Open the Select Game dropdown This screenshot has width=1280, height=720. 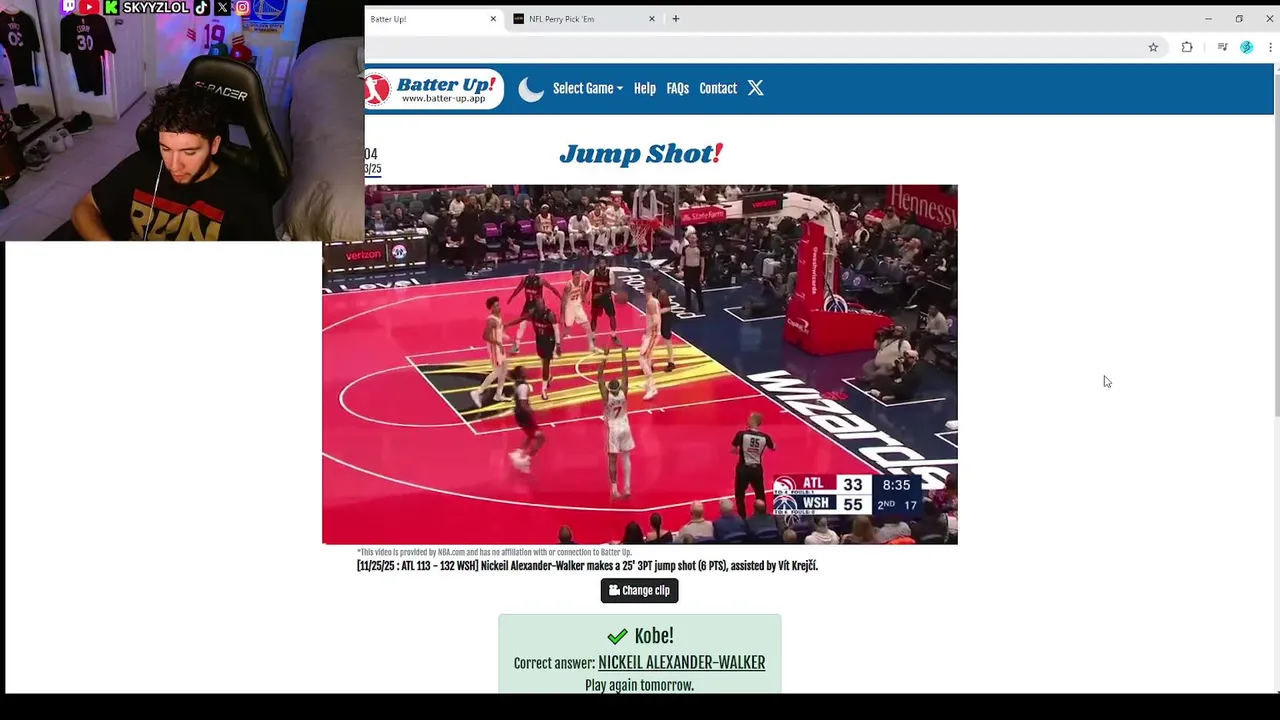pos(588,88)
